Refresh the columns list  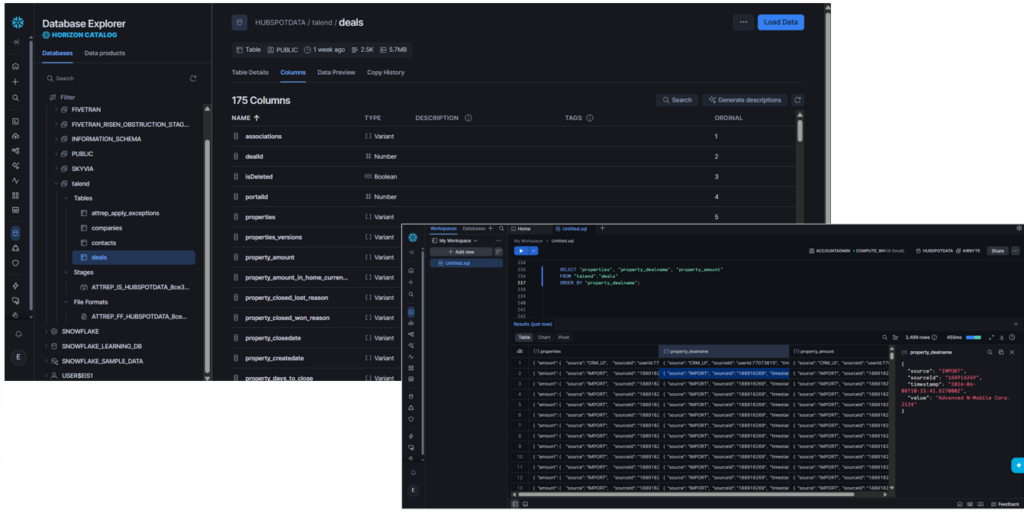[x=797, y=100]
